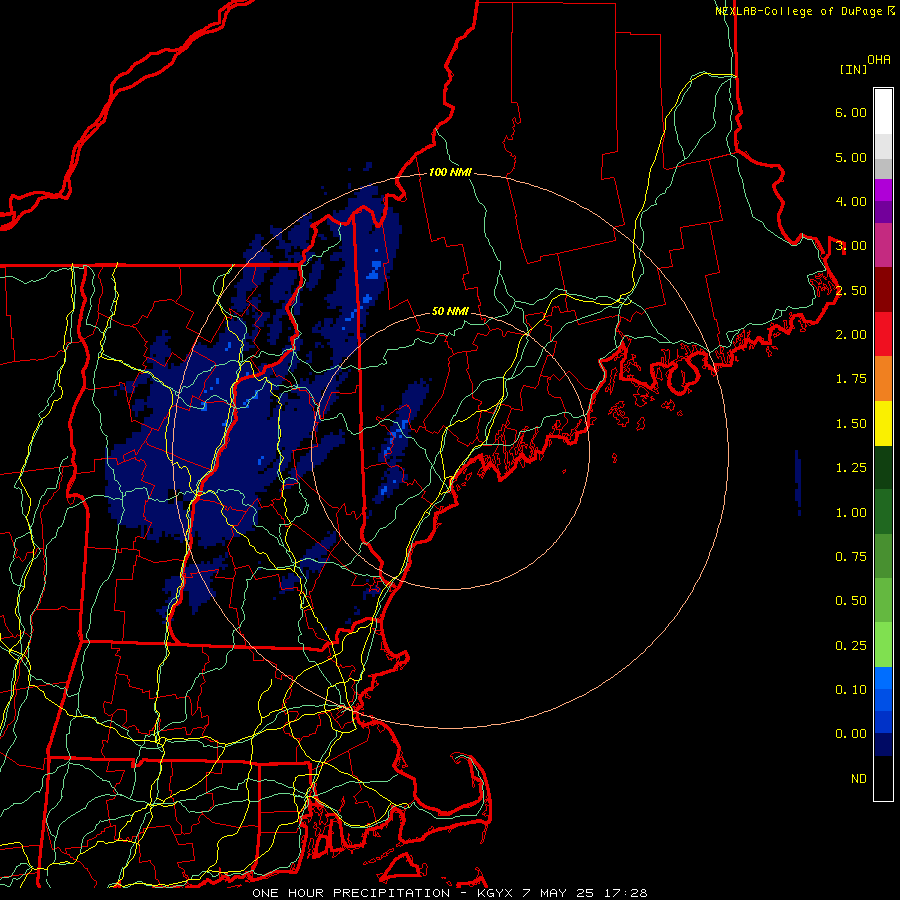Select the 2.50 legend value
The height and width of the screenshot is (900, 900).
[851, 290]
